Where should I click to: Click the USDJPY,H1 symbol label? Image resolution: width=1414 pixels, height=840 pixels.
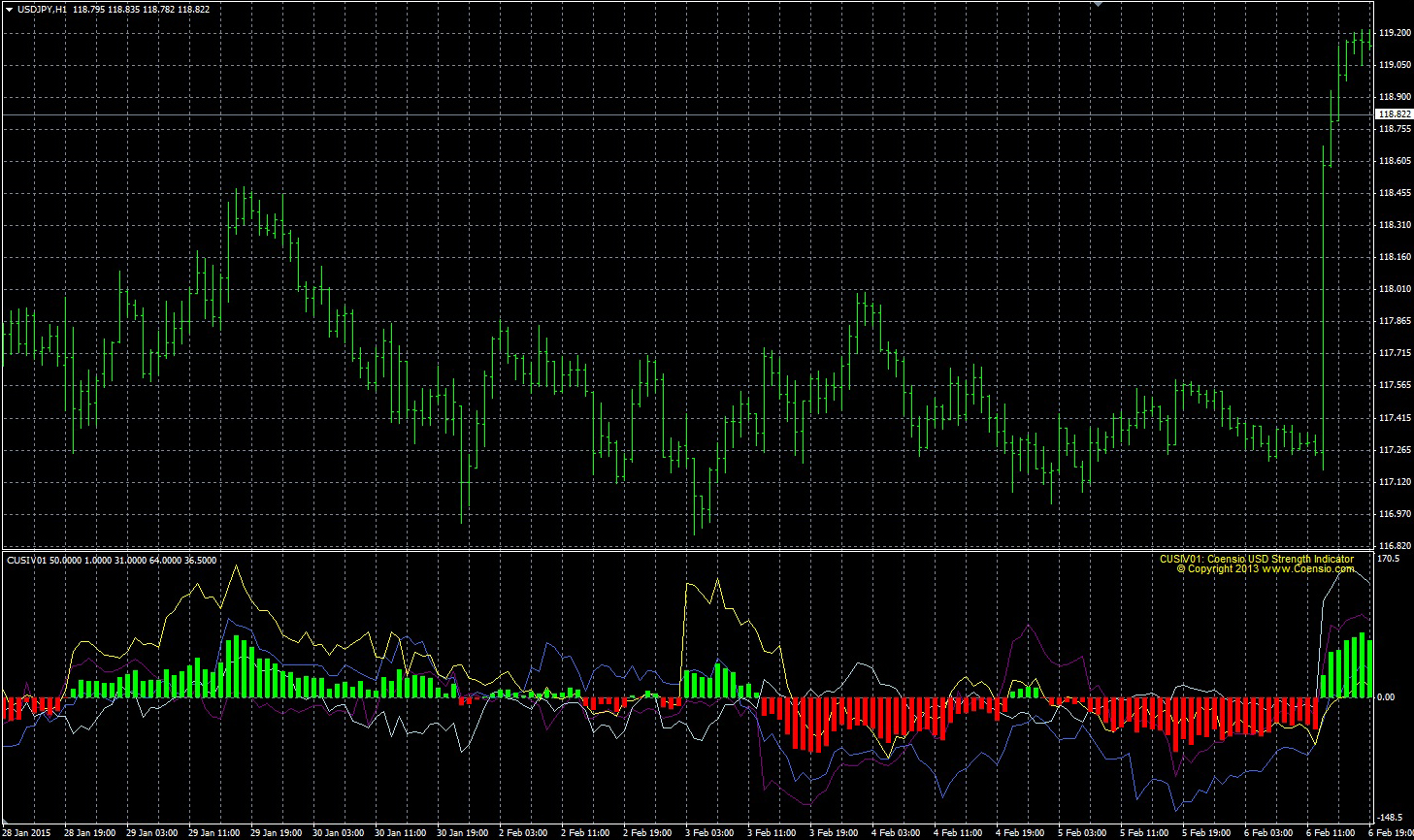(x=43, y=9)
